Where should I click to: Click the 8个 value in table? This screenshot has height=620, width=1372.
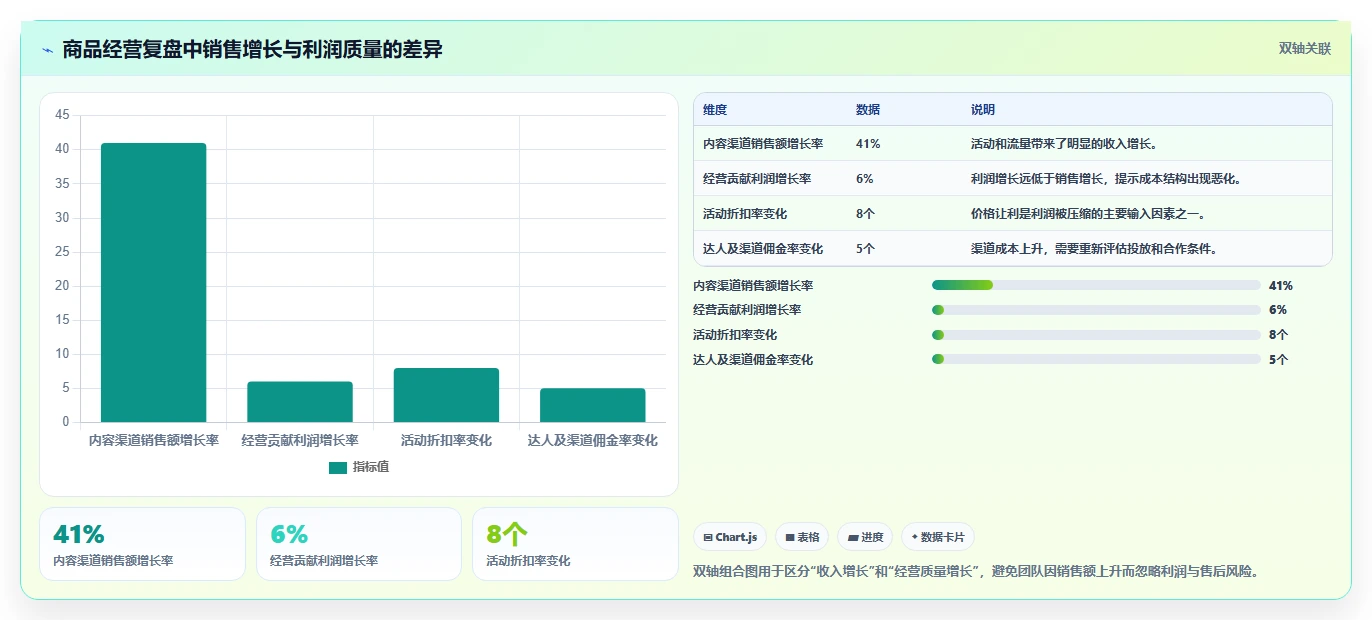pos(866,214)
